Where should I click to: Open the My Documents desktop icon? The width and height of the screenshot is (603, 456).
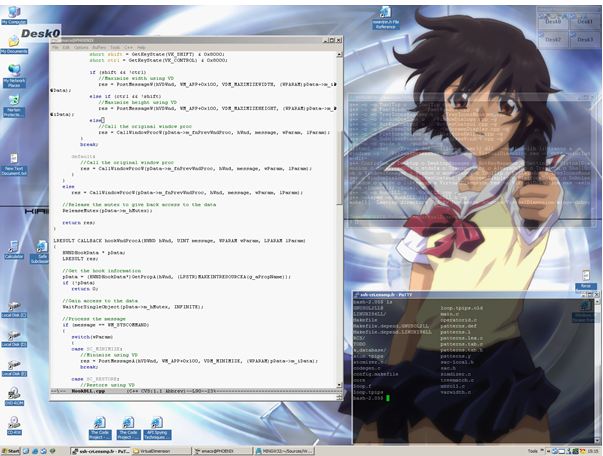point(14,45)
